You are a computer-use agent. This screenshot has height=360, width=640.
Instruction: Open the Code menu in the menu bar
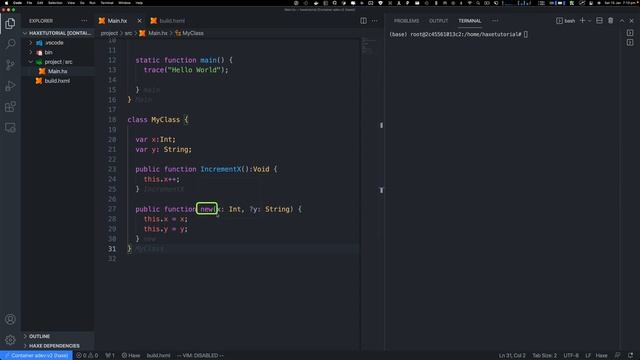[18, 3]
